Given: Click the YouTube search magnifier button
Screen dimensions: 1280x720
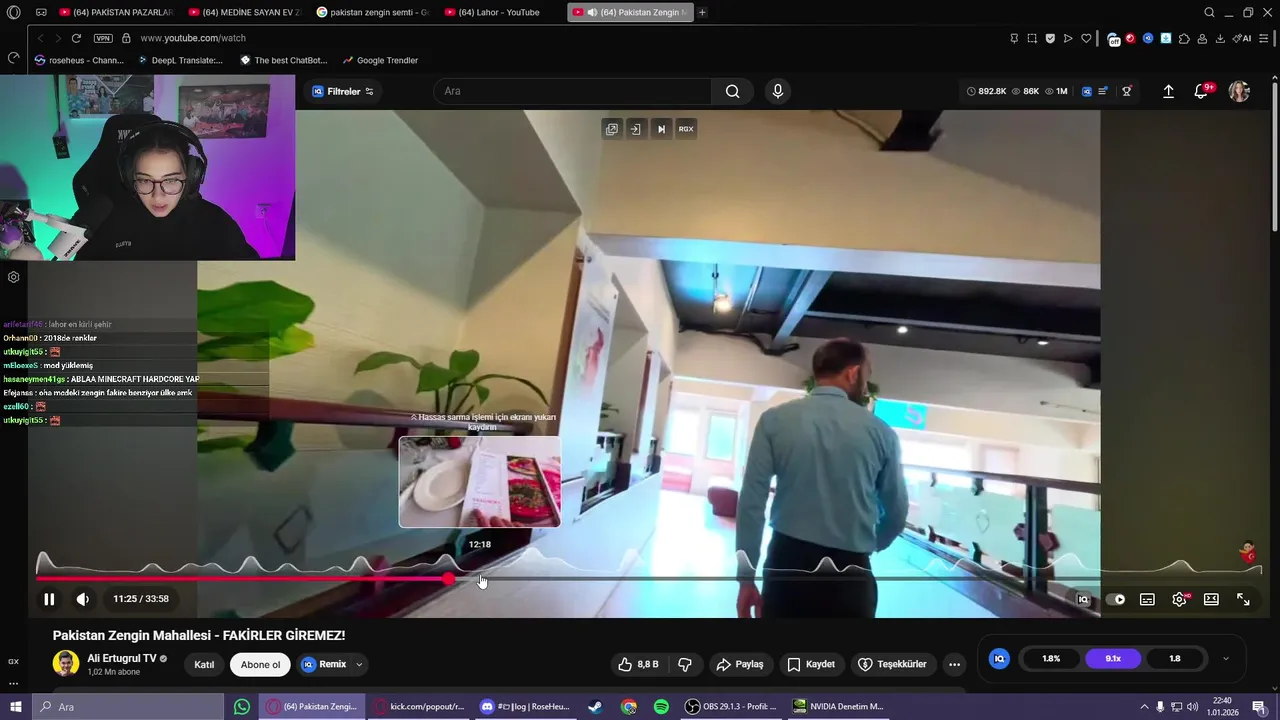Looking at the screenshot, I should click(x=733, y=91).
